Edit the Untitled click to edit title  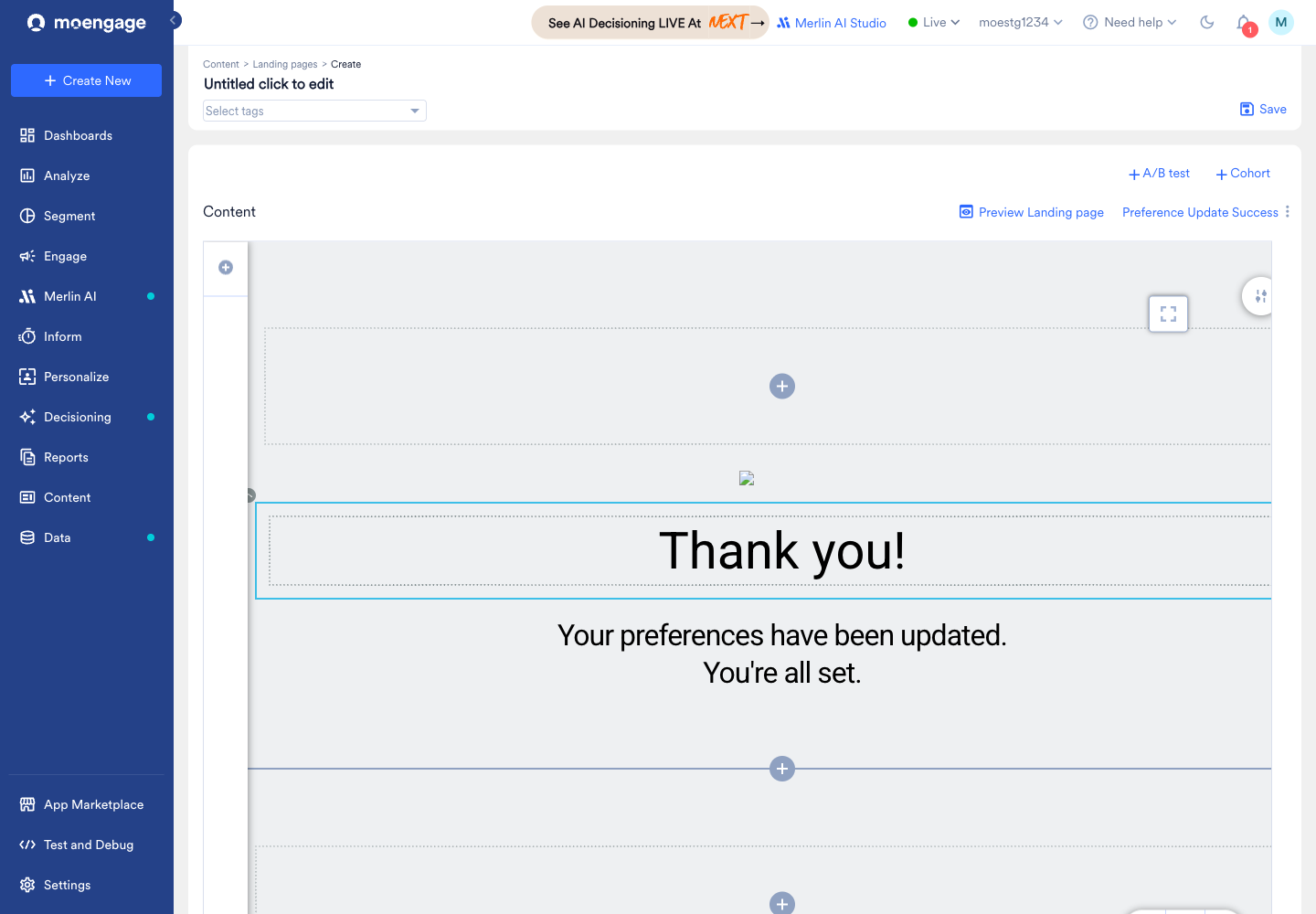coord(269,84)
